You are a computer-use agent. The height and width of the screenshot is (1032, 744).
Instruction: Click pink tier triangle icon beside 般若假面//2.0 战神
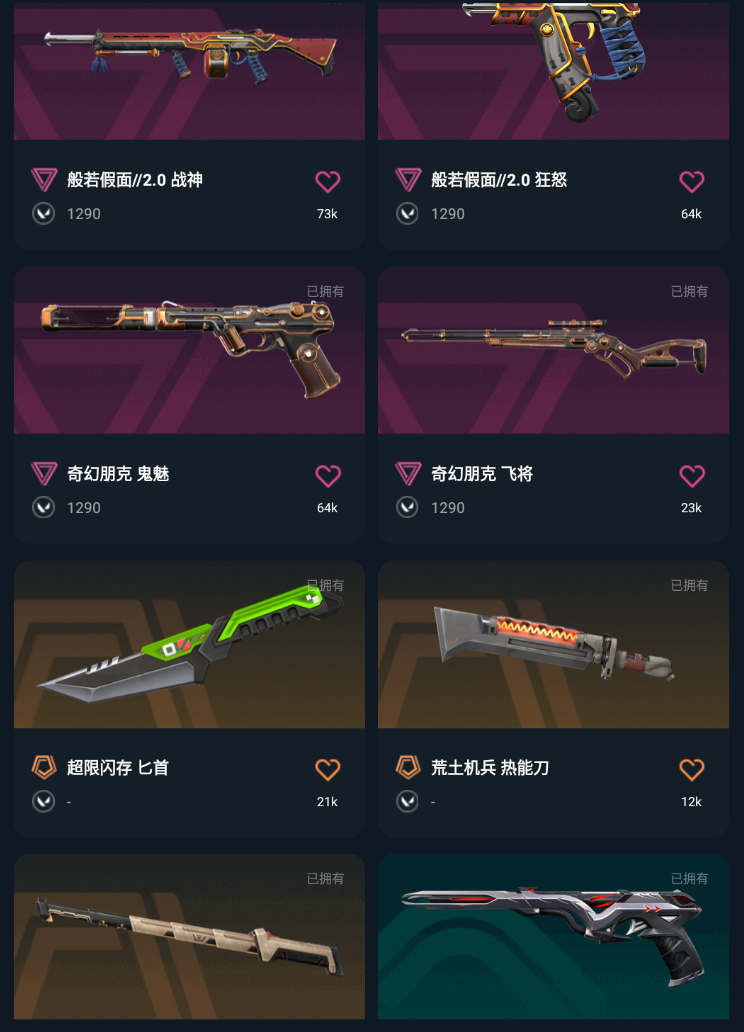(44, 180)
